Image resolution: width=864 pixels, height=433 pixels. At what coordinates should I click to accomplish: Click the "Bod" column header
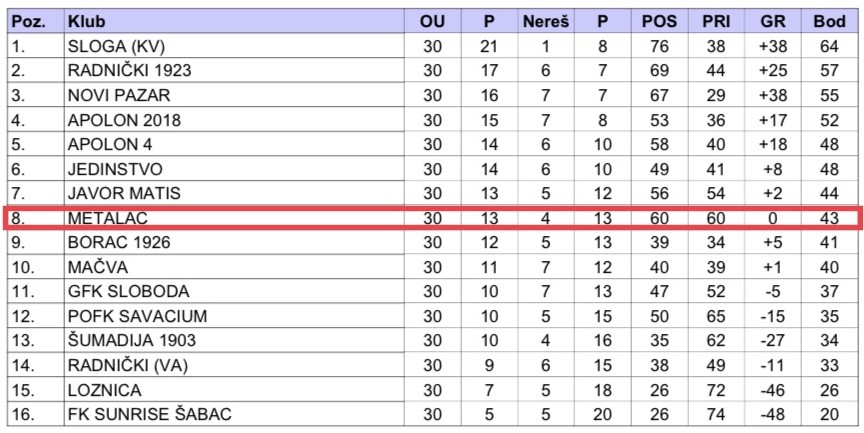click(829, 21)
